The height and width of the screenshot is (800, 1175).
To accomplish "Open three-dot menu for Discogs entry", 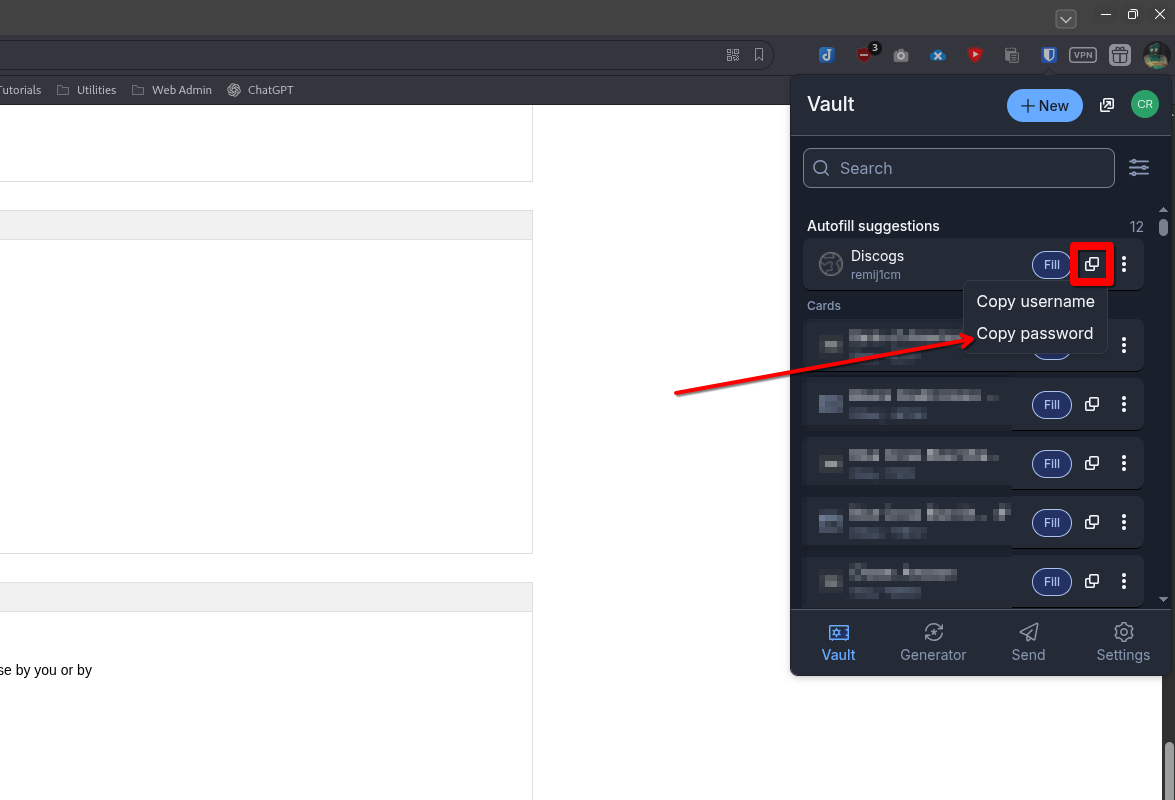I will [1124, 264].
